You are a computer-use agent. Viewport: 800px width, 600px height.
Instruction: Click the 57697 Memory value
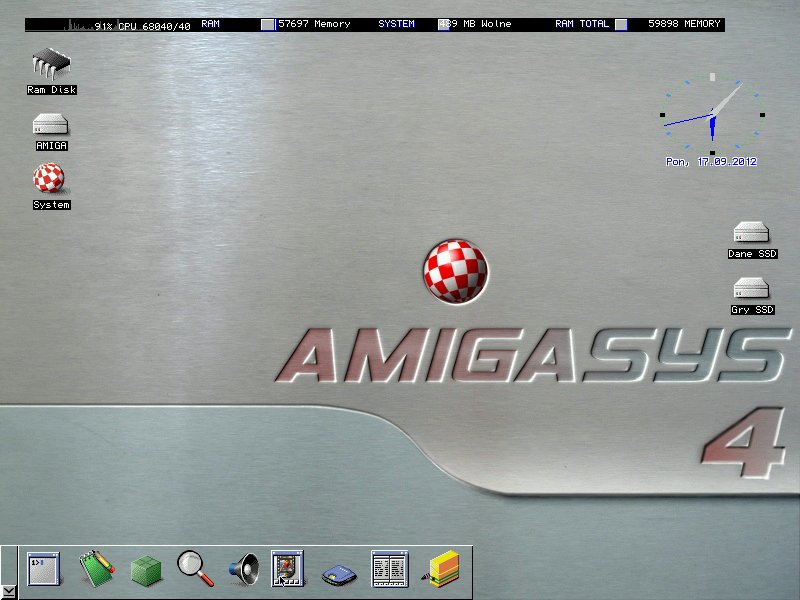tap(314, 23)
